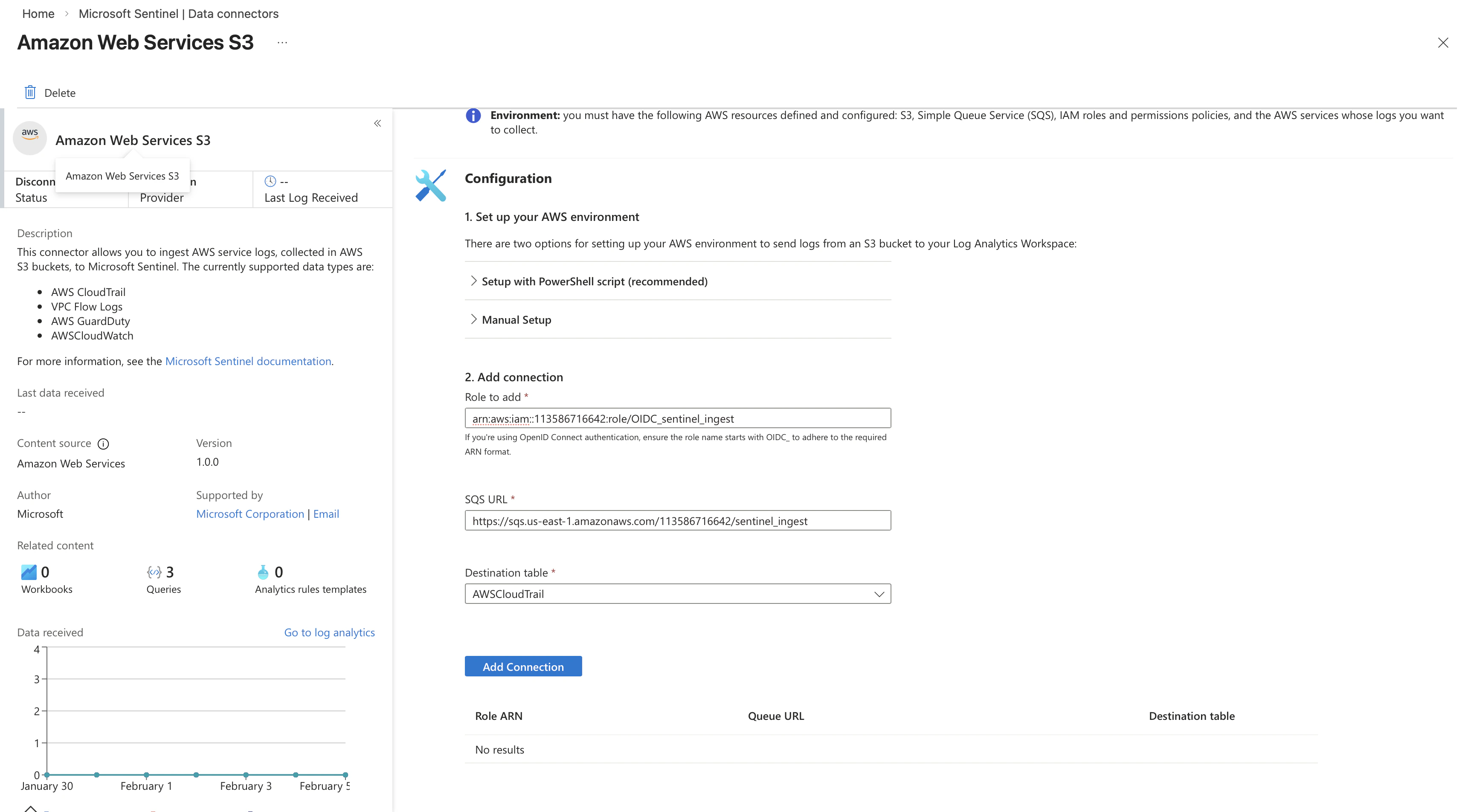
Task: Open the Workbooks related content icon
Action: pyautogui.click(x=29, y=571)
